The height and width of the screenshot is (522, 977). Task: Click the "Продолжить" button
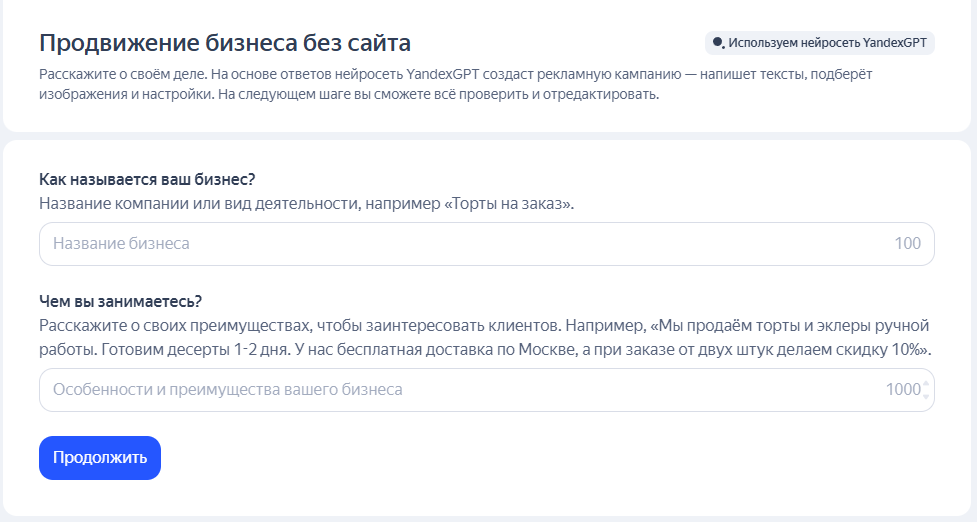tap(100, 458)
